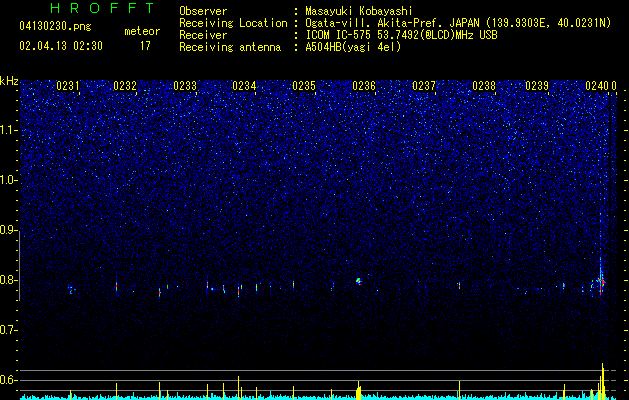Viewport: 629px width, 400px height.
Task: Click the Observer label
Action: point(203,11)
